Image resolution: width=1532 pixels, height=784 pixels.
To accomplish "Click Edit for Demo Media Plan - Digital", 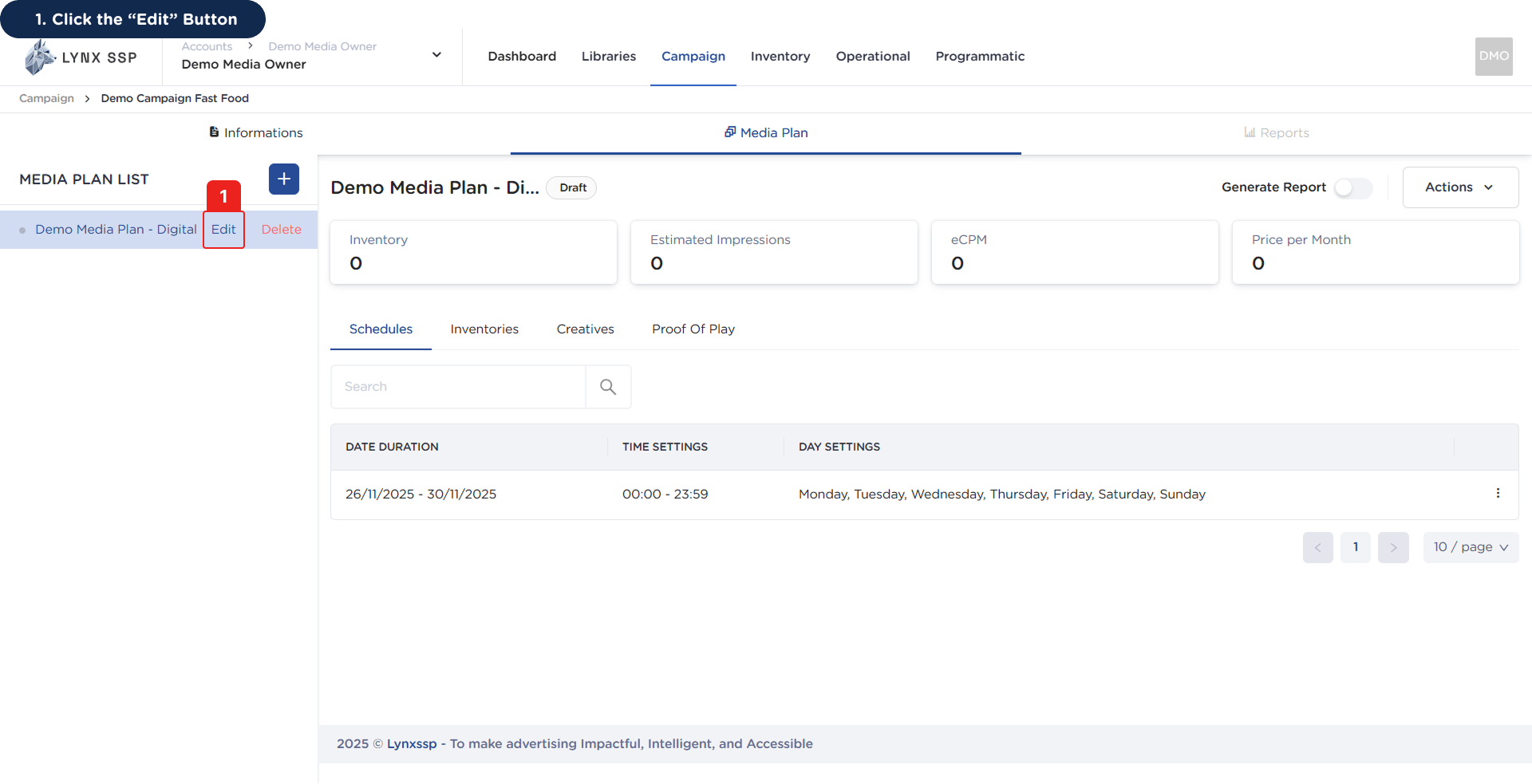I will pos(223,230).
